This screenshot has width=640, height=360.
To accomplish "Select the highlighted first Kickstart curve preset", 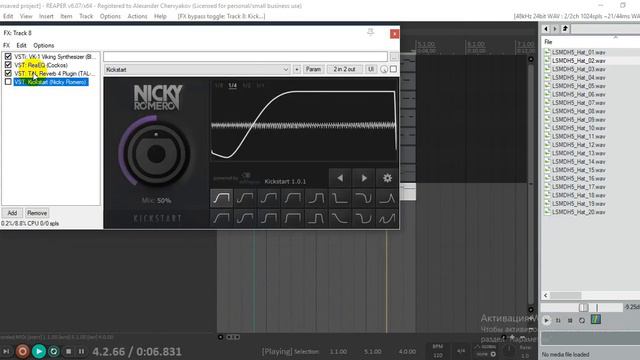I will pyautogui.click(x=221, y=198).
